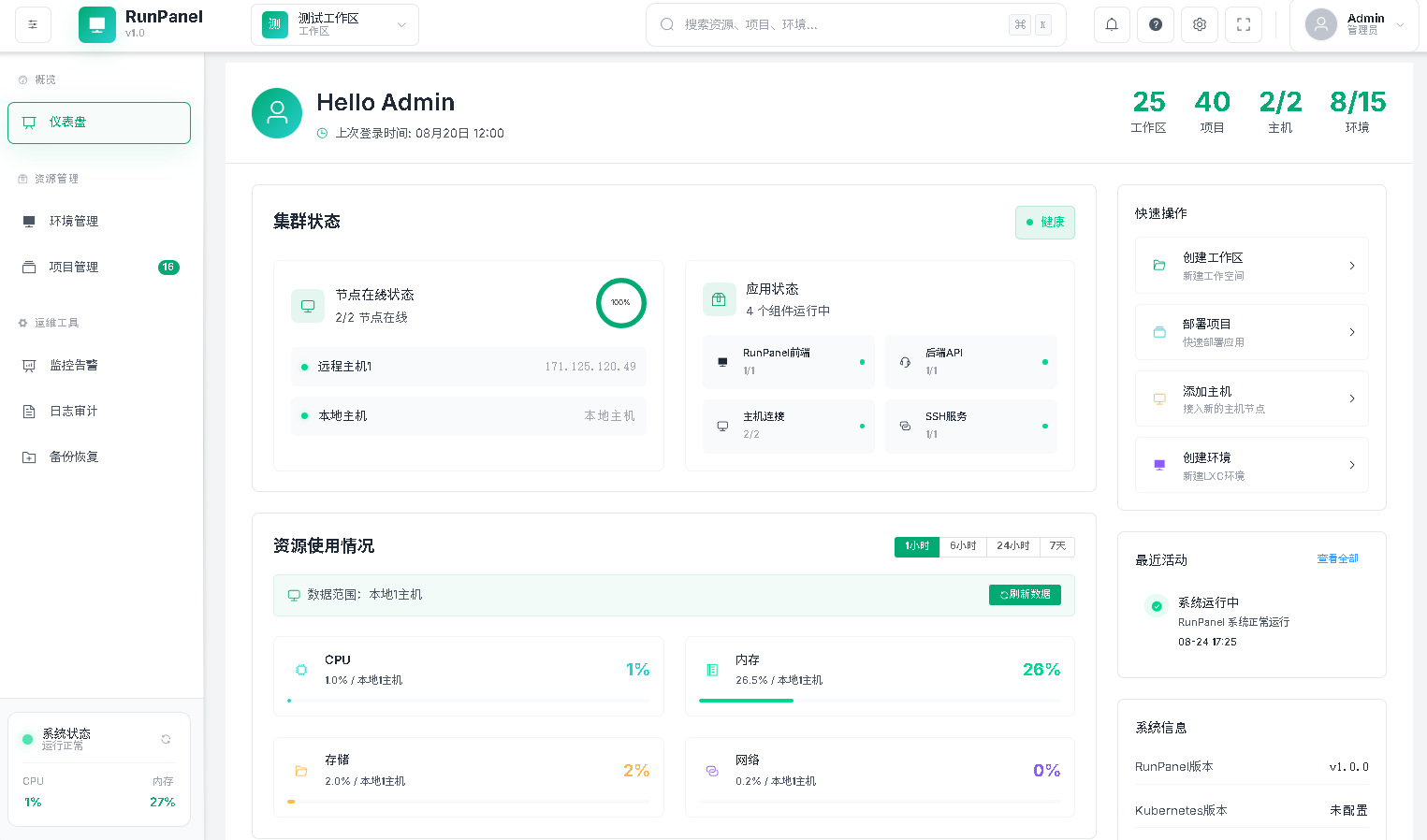Open 环境管理 in the sidebar
The width and height of the screenshot is (1427, 840).
[x=99, y=222]
